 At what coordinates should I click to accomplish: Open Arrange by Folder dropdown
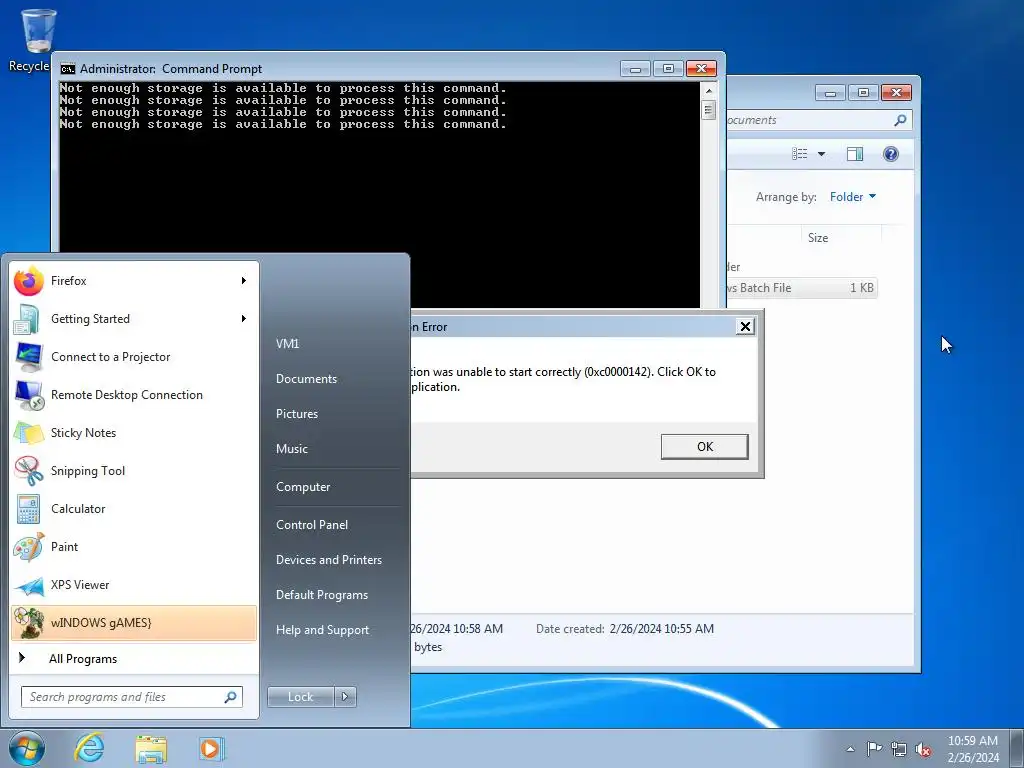(853, 197)
